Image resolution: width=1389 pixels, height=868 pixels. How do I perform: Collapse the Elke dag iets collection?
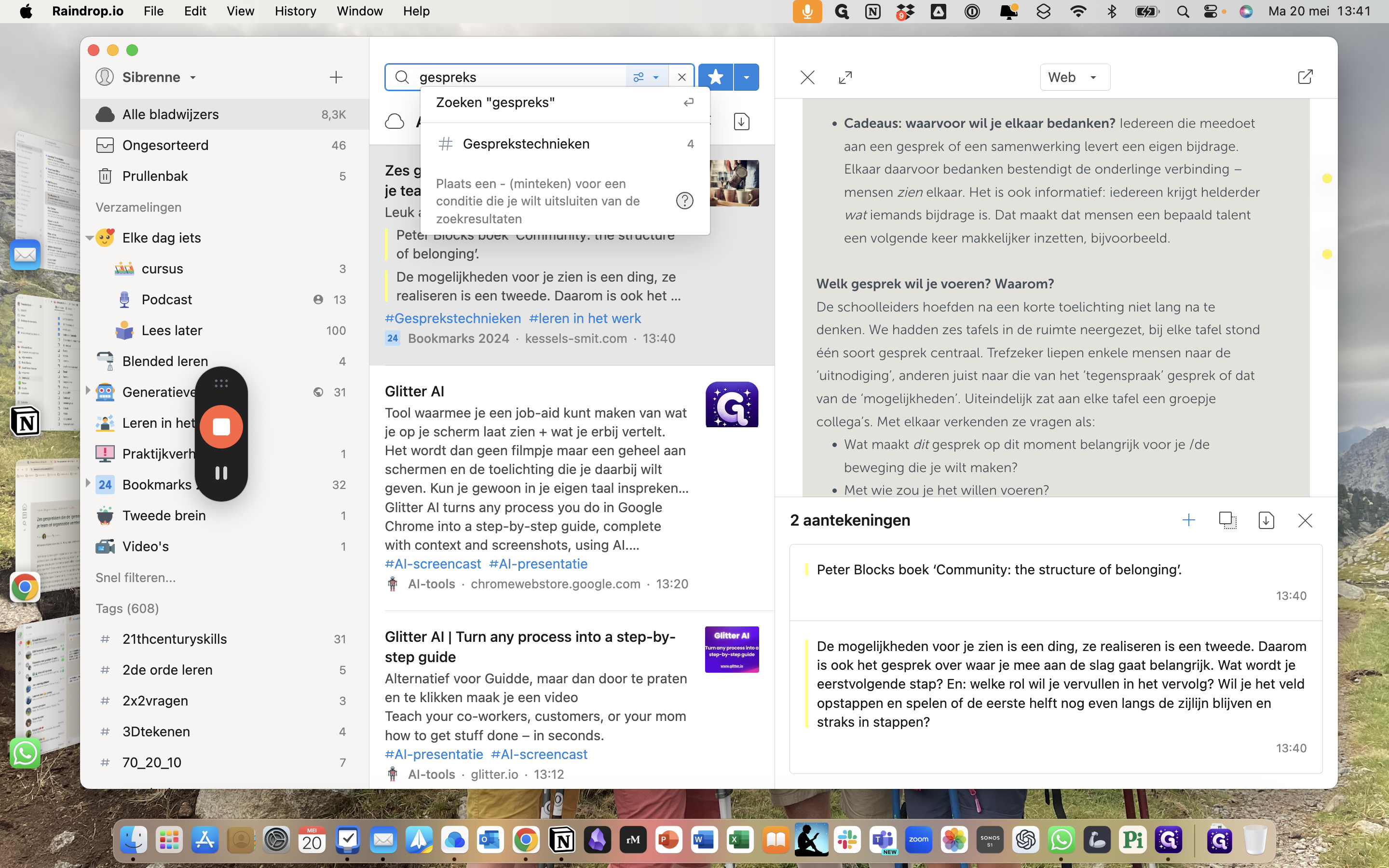coord(89,238)
